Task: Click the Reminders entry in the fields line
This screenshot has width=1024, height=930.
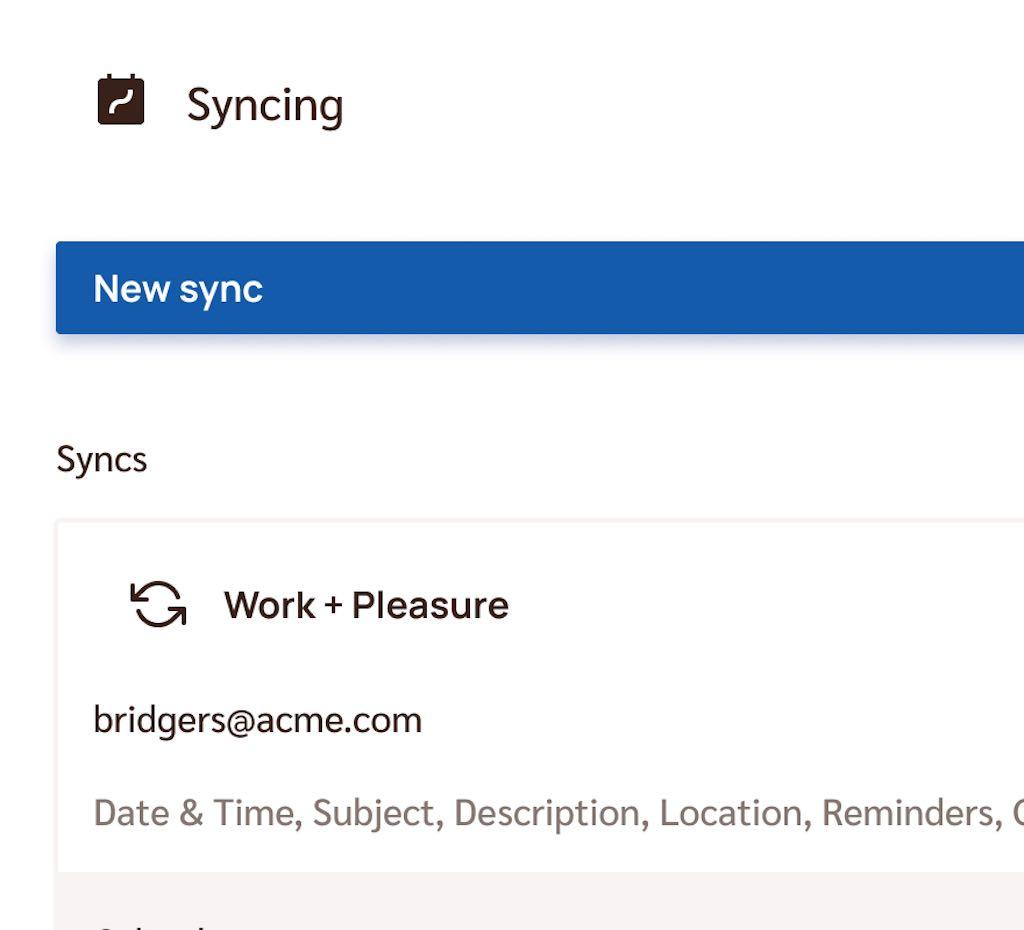Action: (909, 814)
